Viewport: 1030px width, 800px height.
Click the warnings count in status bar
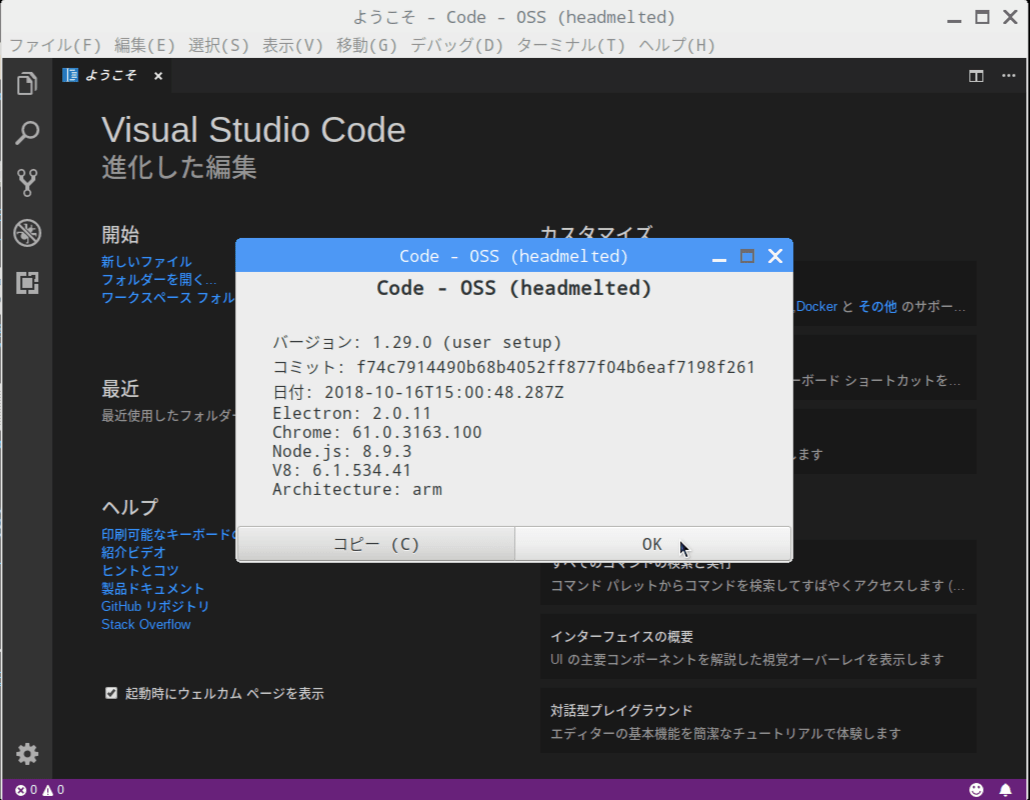[54, 789]
